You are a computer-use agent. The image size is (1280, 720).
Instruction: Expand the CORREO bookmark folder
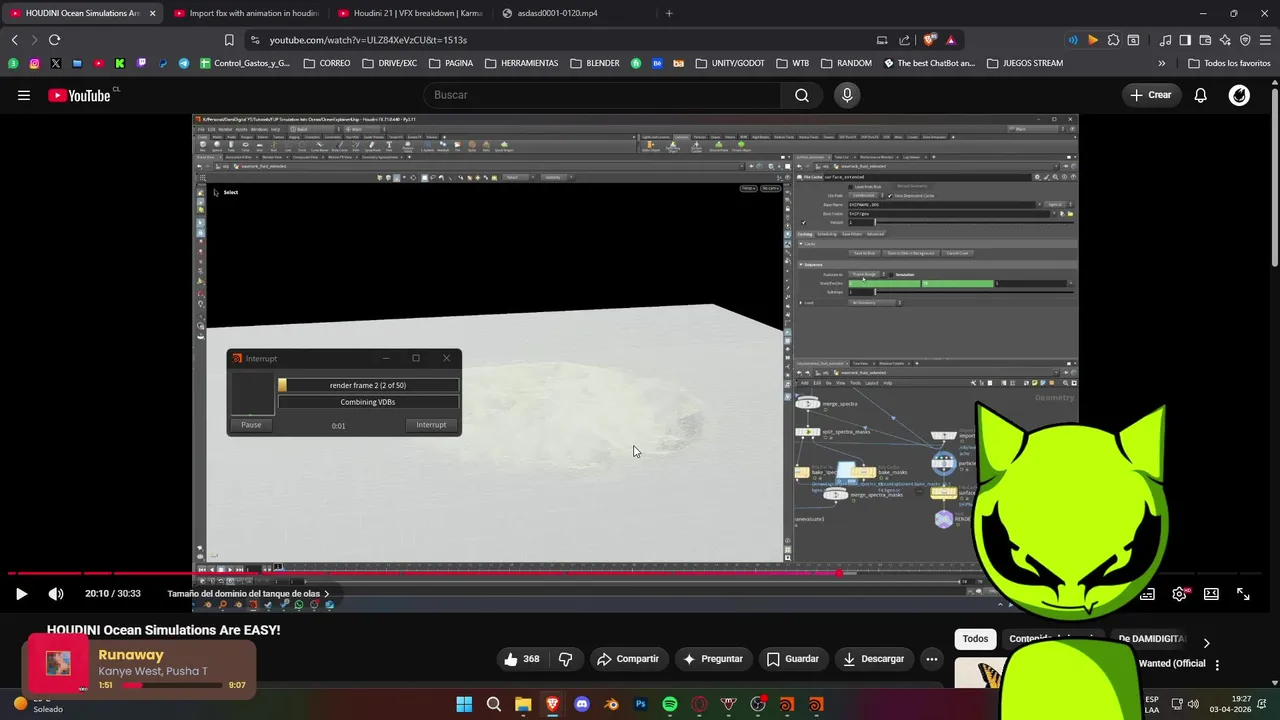[x=327, y=63]
